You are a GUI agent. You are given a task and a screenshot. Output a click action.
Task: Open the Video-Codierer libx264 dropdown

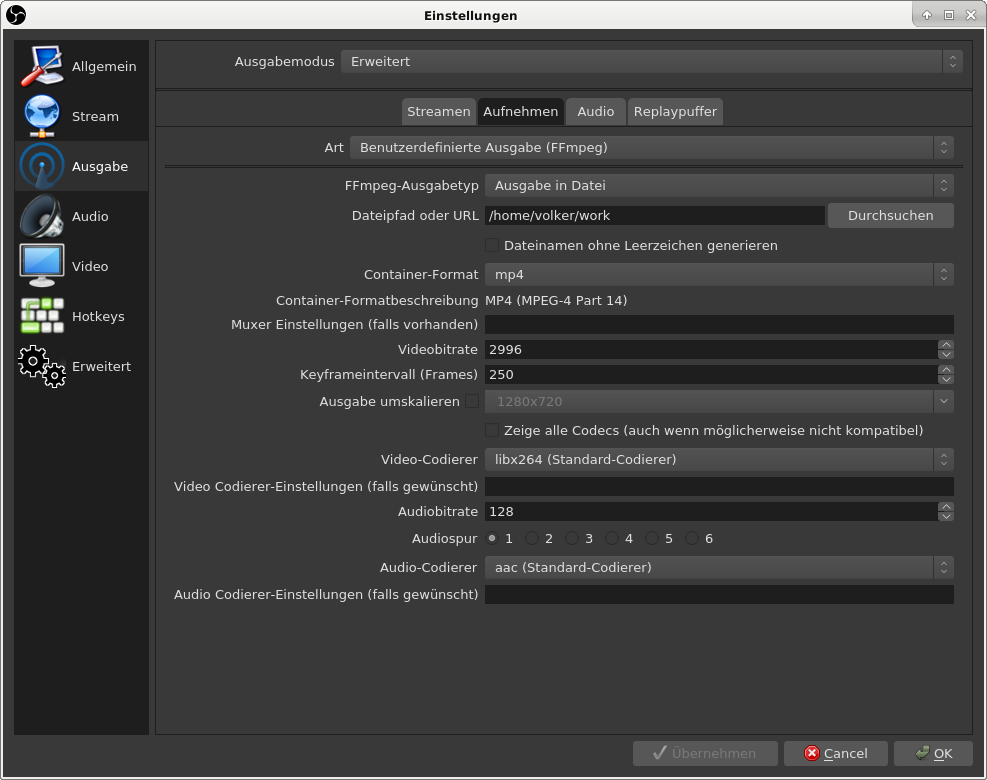(718, 459)
